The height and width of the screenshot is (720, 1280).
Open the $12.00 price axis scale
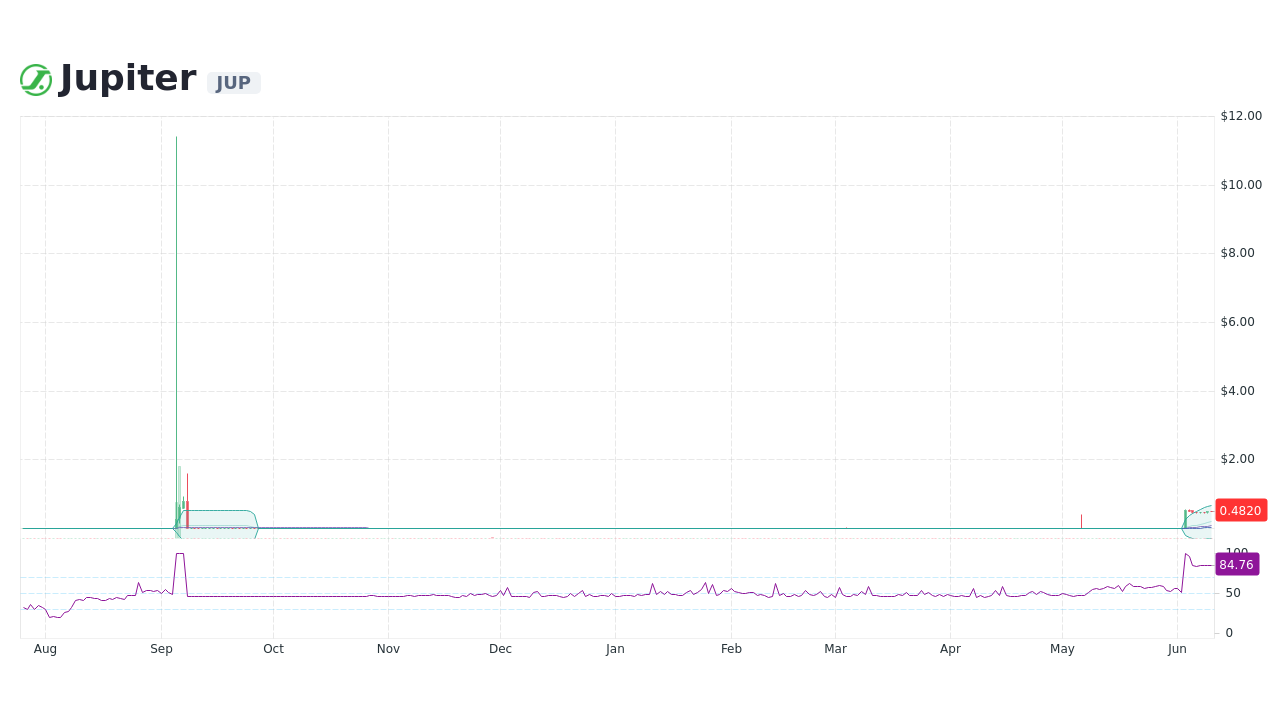coord(1240,115)
